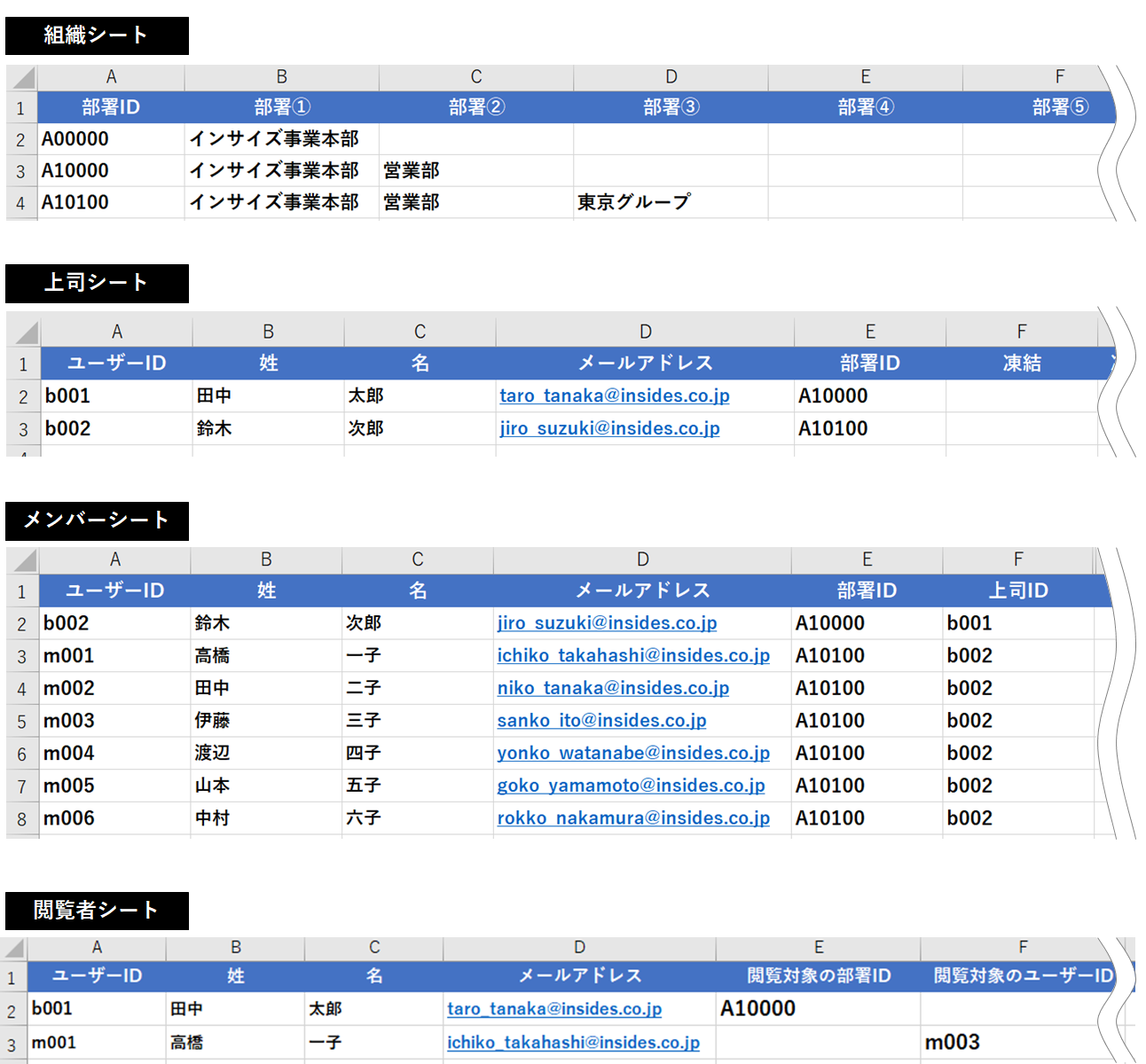Select the 上司ID header cell in メンバーシート
Screen dimensions: 1146x1064
click(x=1018, y=591)
